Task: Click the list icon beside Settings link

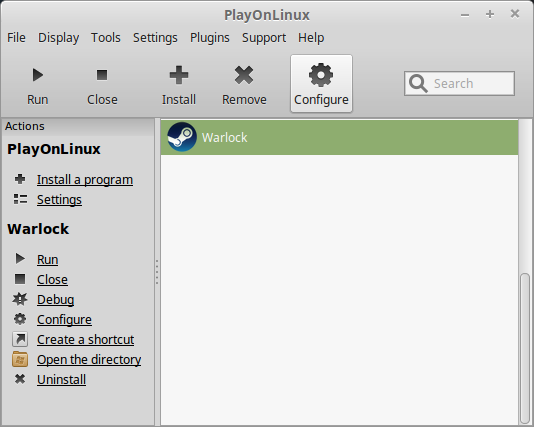Action: point(20,199)
